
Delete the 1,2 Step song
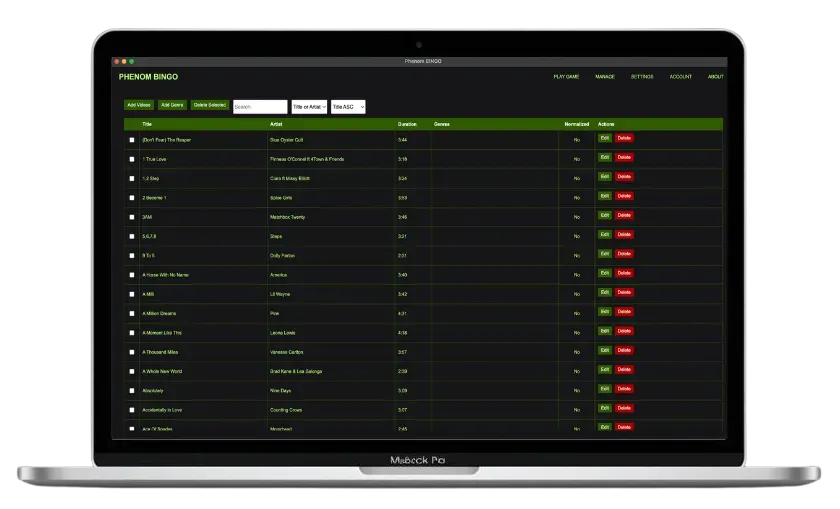click(624, 177)
